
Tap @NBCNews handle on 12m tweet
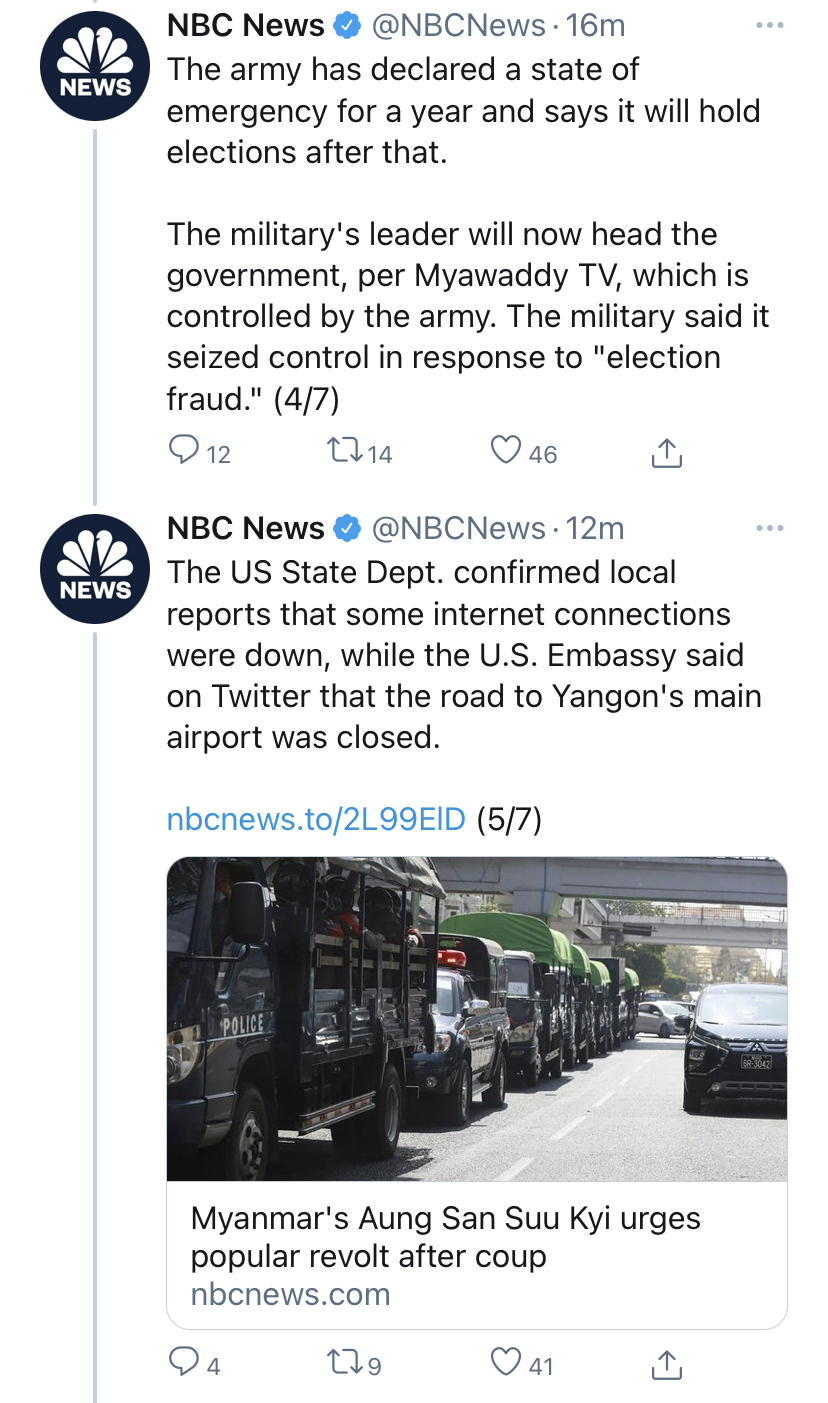(458, 528)
